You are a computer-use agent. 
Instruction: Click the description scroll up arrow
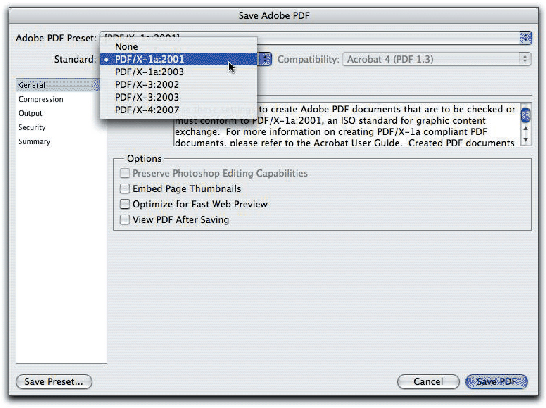[x=526, y=129]
